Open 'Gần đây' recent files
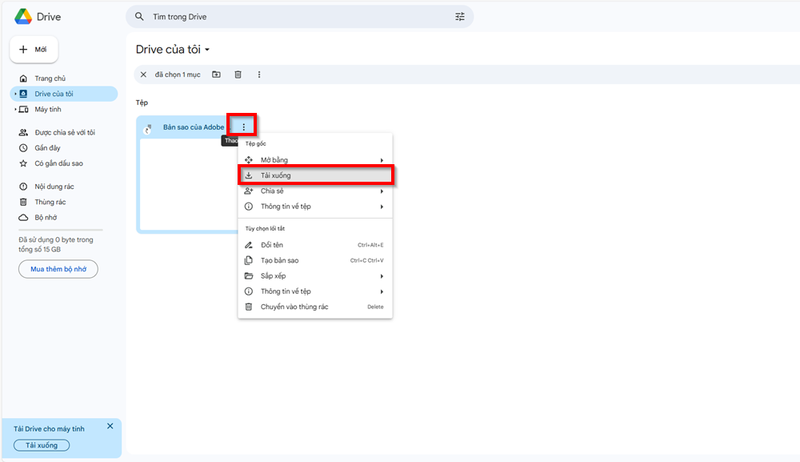The image size is (800, 462). [x=47, y=148]
